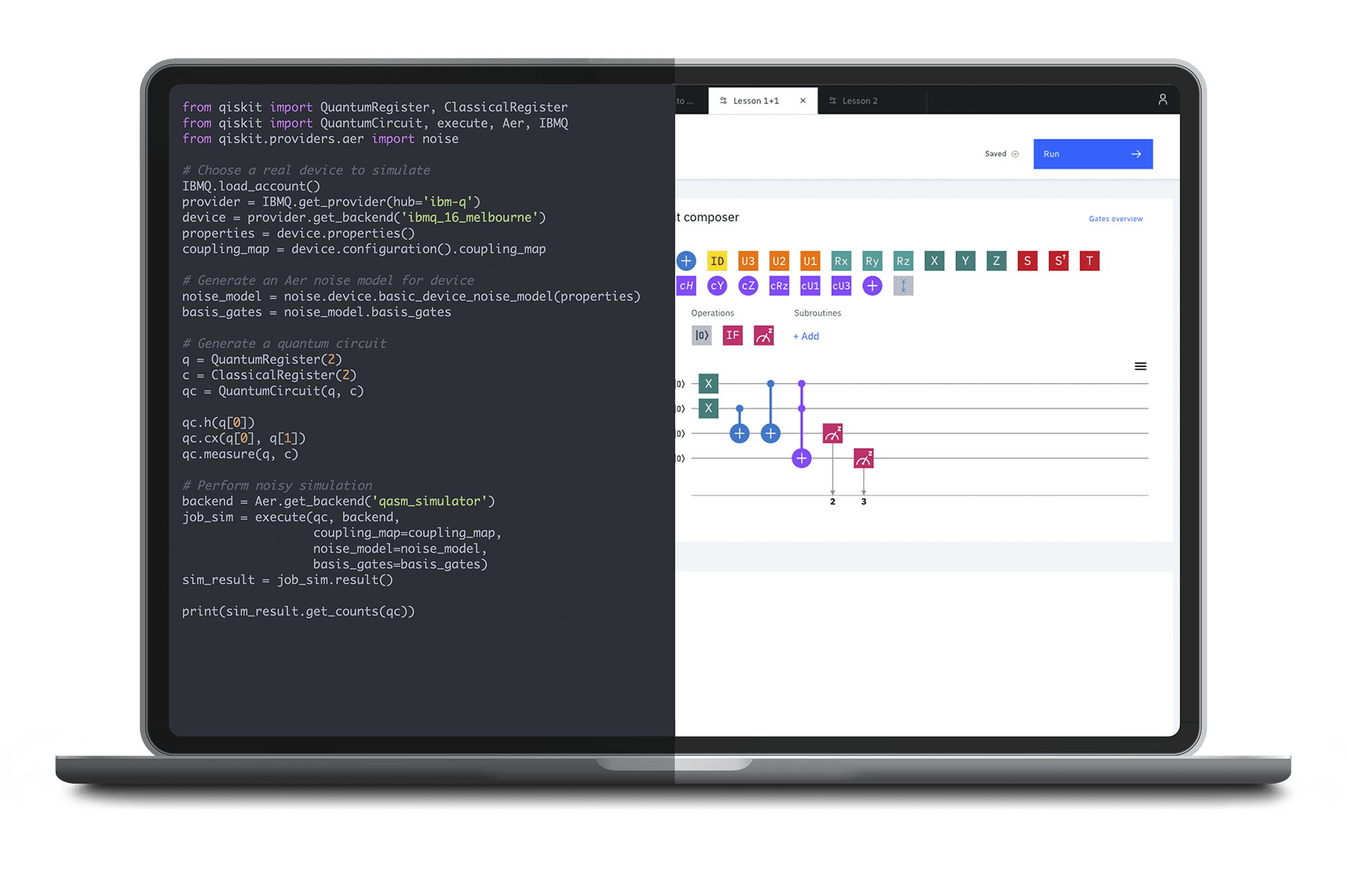The width and height of the screenshot is (1347, 896).
Task: Open the circuit hamburger menu
Action: tap(1140, 366)
